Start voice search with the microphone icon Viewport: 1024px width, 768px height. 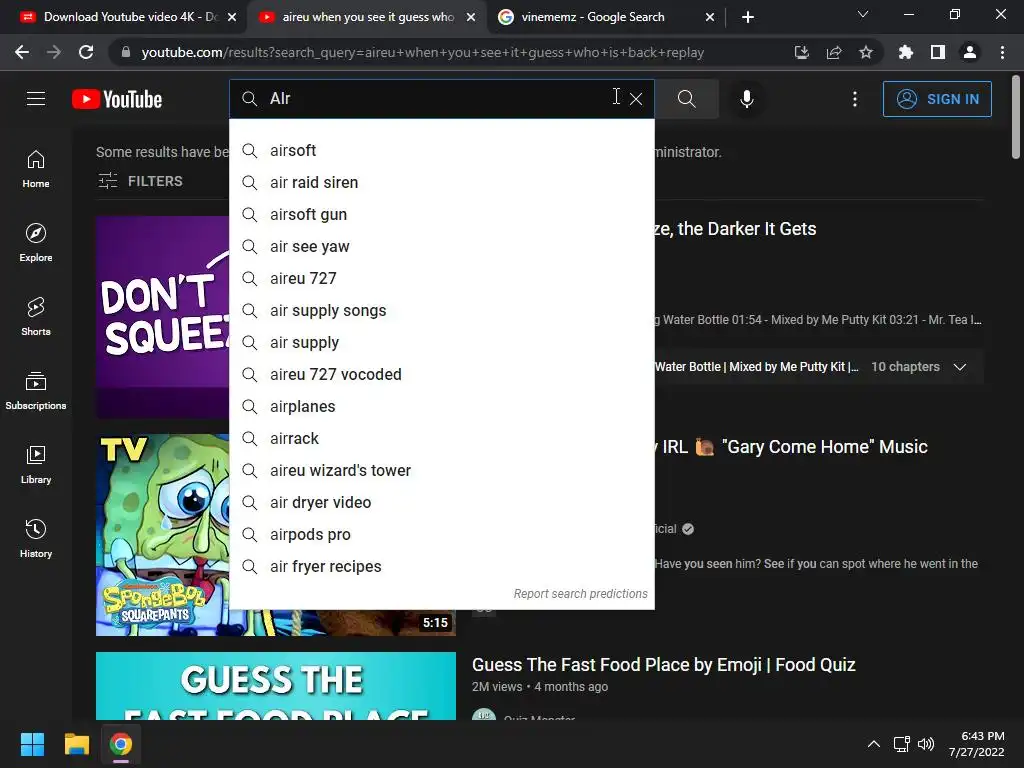(746, 99)
